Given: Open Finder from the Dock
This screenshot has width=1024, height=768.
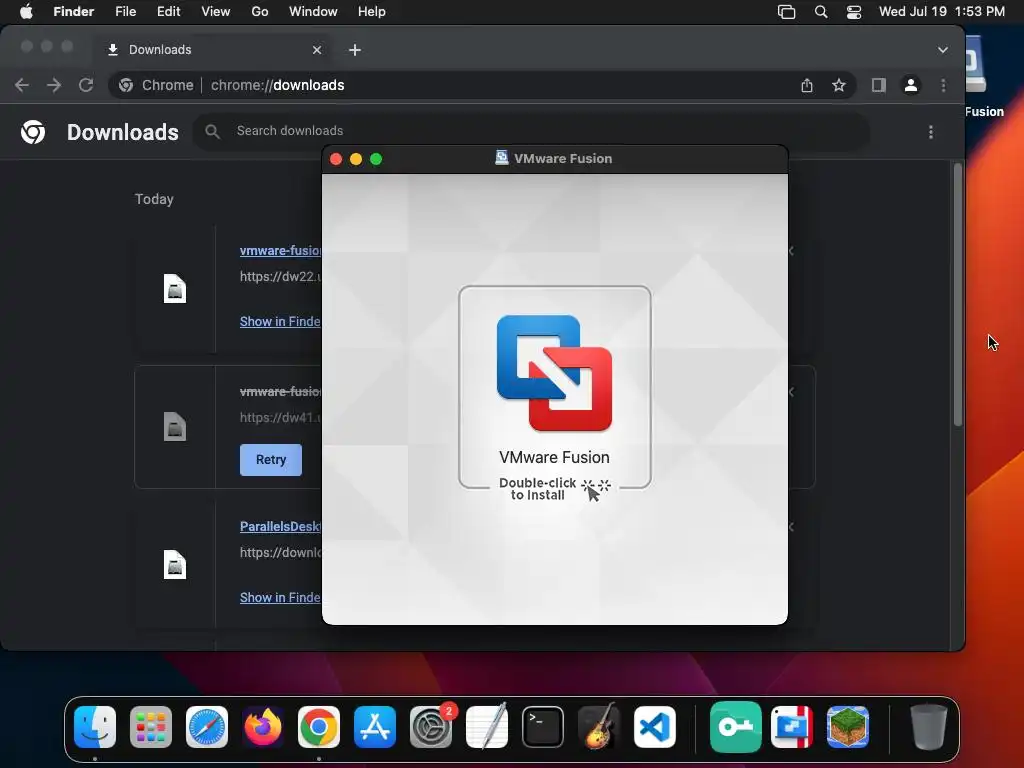Looking at the screenshot, I should (x=95, y=727).
